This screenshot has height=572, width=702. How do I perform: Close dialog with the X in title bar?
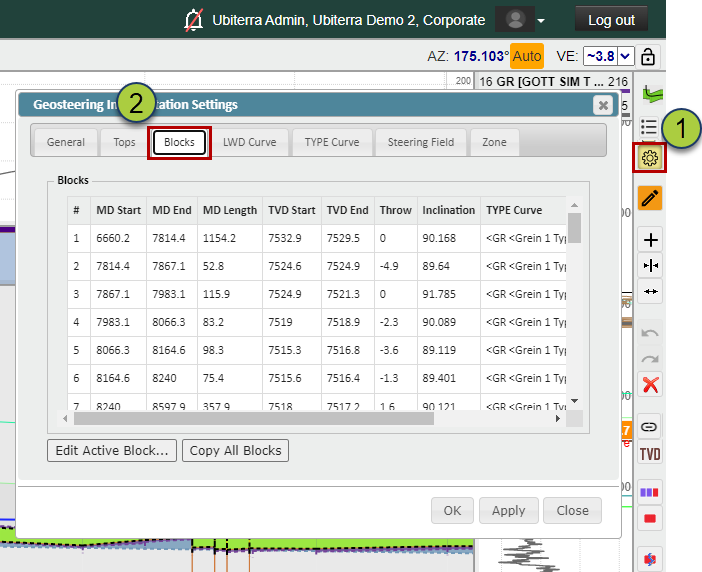[603, 106]
